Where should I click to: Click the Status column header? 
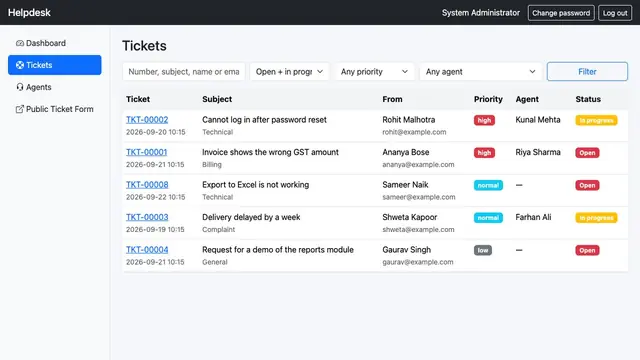coord(588,99)
